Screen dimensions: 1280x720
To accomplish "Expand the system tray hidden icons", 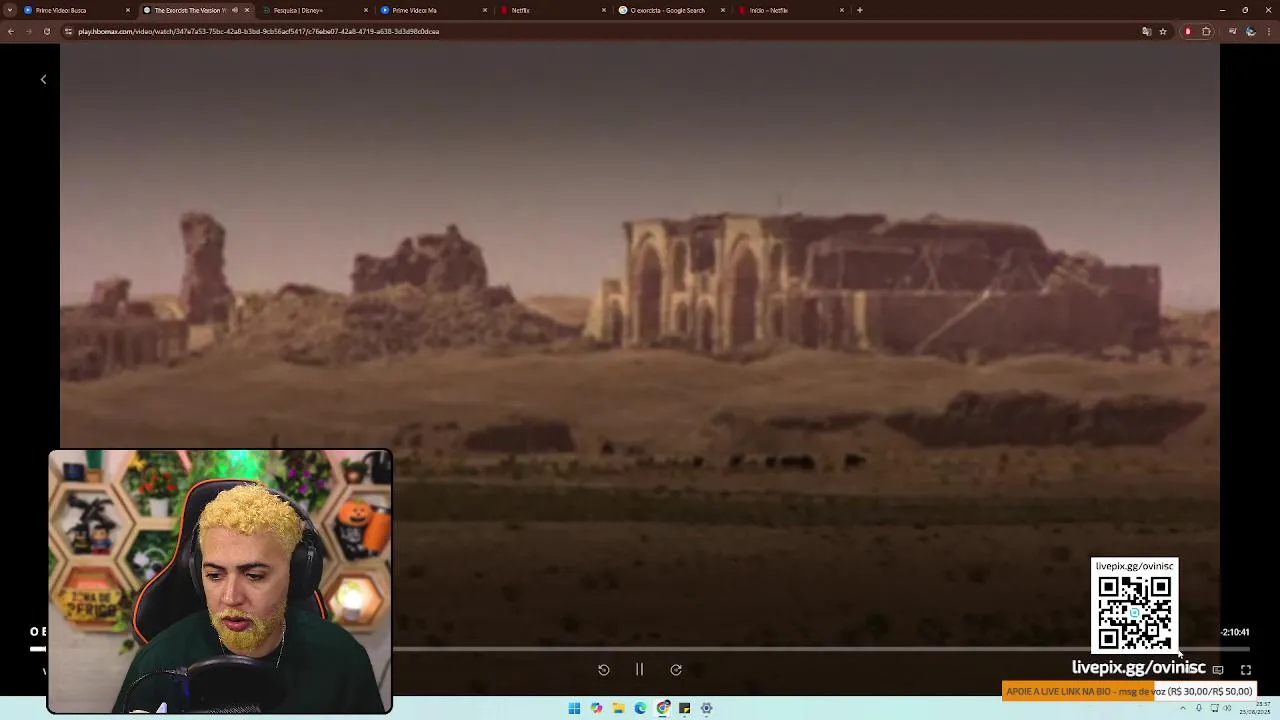I will point(1183,708).
